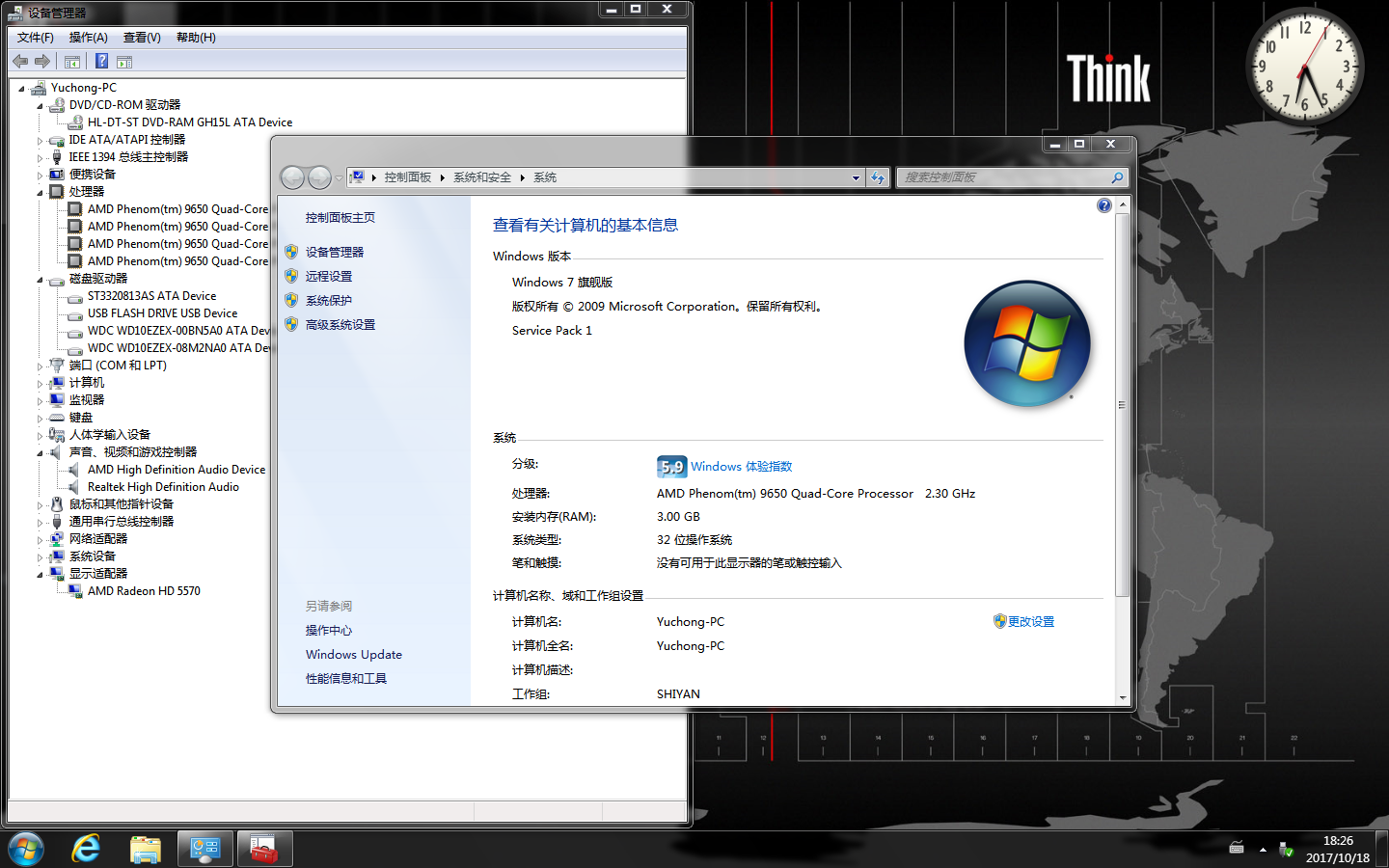
Task: Select the 鼠标和其他指针设备 icon
Action: pyautogui.click(x=57, y=504)
